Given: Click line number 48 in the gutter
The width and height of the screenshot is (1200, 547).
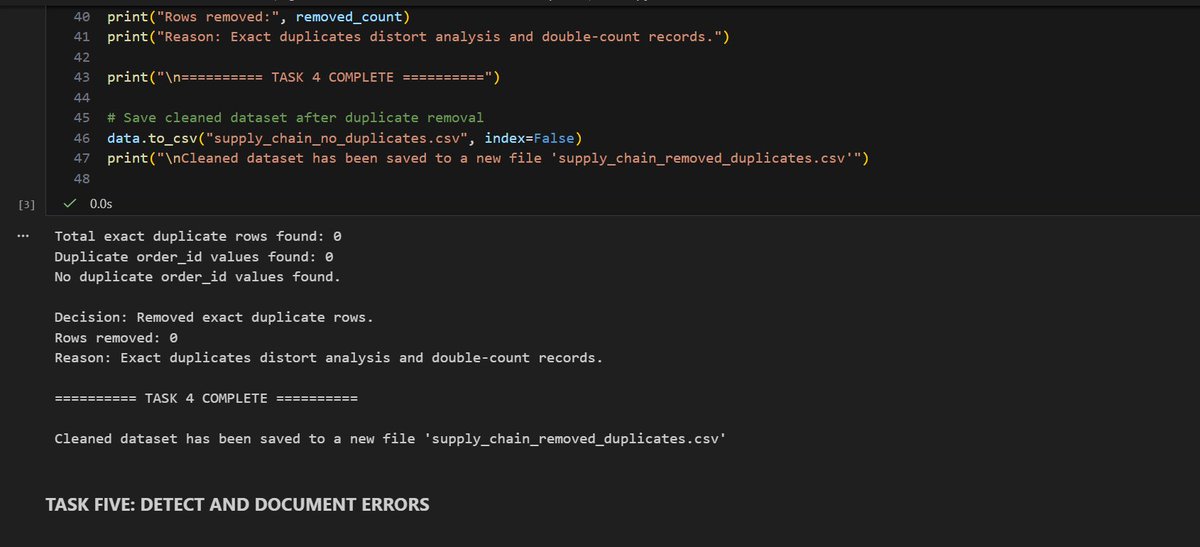Looking at the screenshot, I should pyautogui.click(x=82, y=178).
